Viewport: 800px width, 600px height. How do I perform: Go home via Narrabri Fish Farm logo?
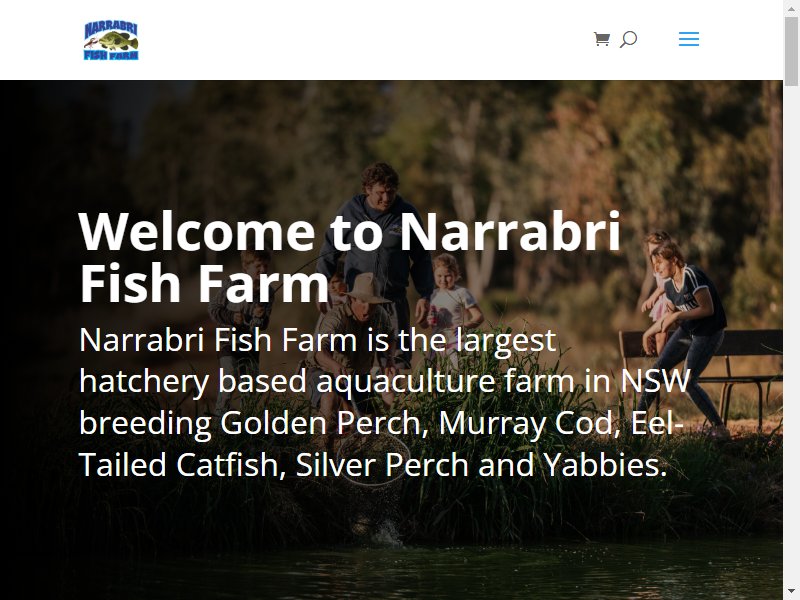pos(111,40)
